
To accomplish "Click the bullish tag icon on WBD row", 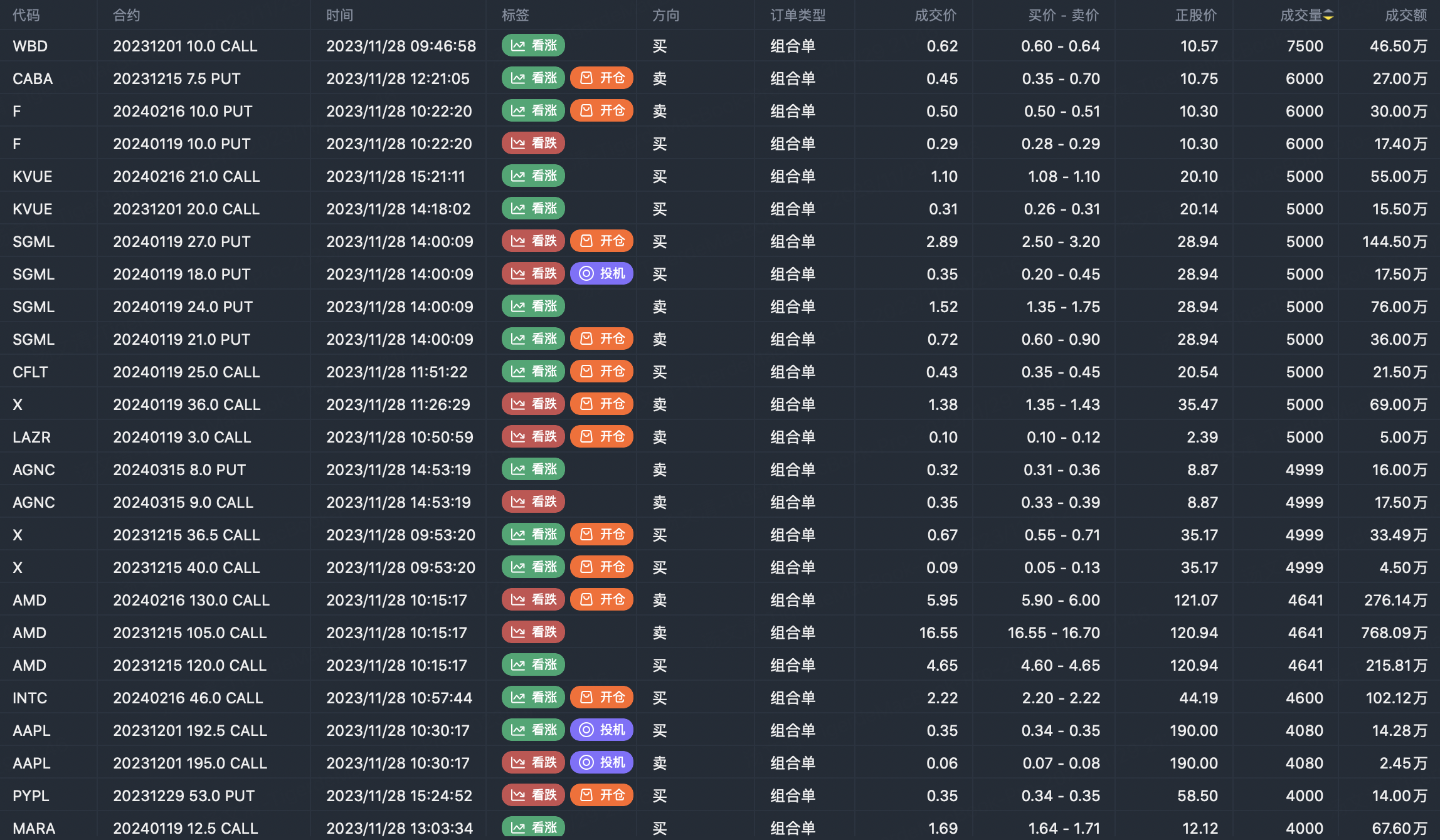I will point(518,46).
